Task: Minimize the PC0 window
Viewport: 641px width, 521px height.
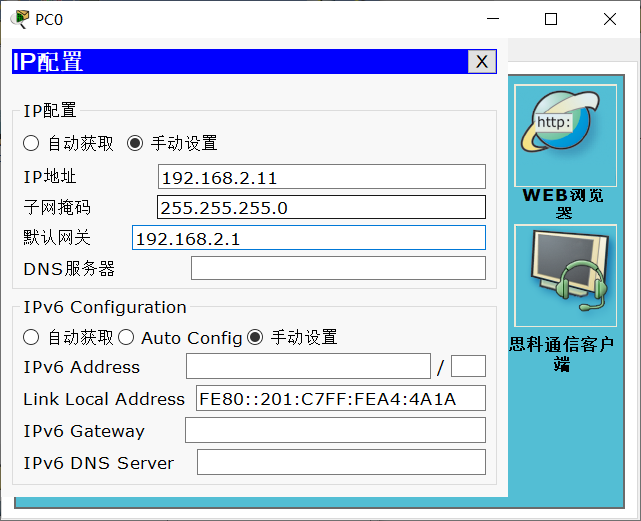Action: coord(493,19)
